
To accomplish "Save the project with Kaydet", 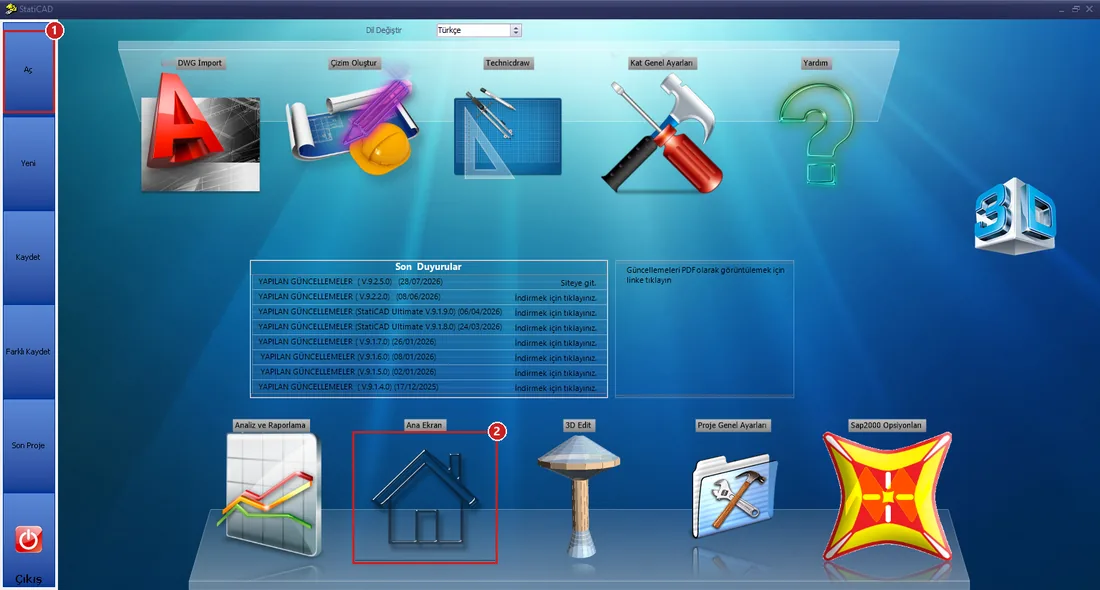I will point(28,257).
